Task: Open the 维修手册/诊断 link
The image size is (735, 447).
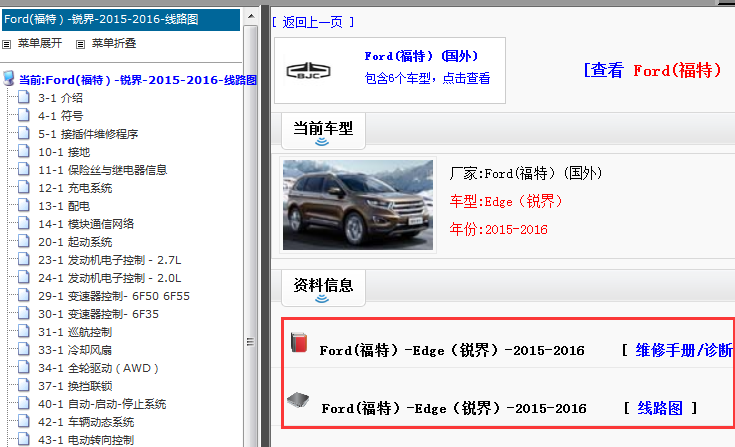Action: pyautogui.click(x=684, y=350)
